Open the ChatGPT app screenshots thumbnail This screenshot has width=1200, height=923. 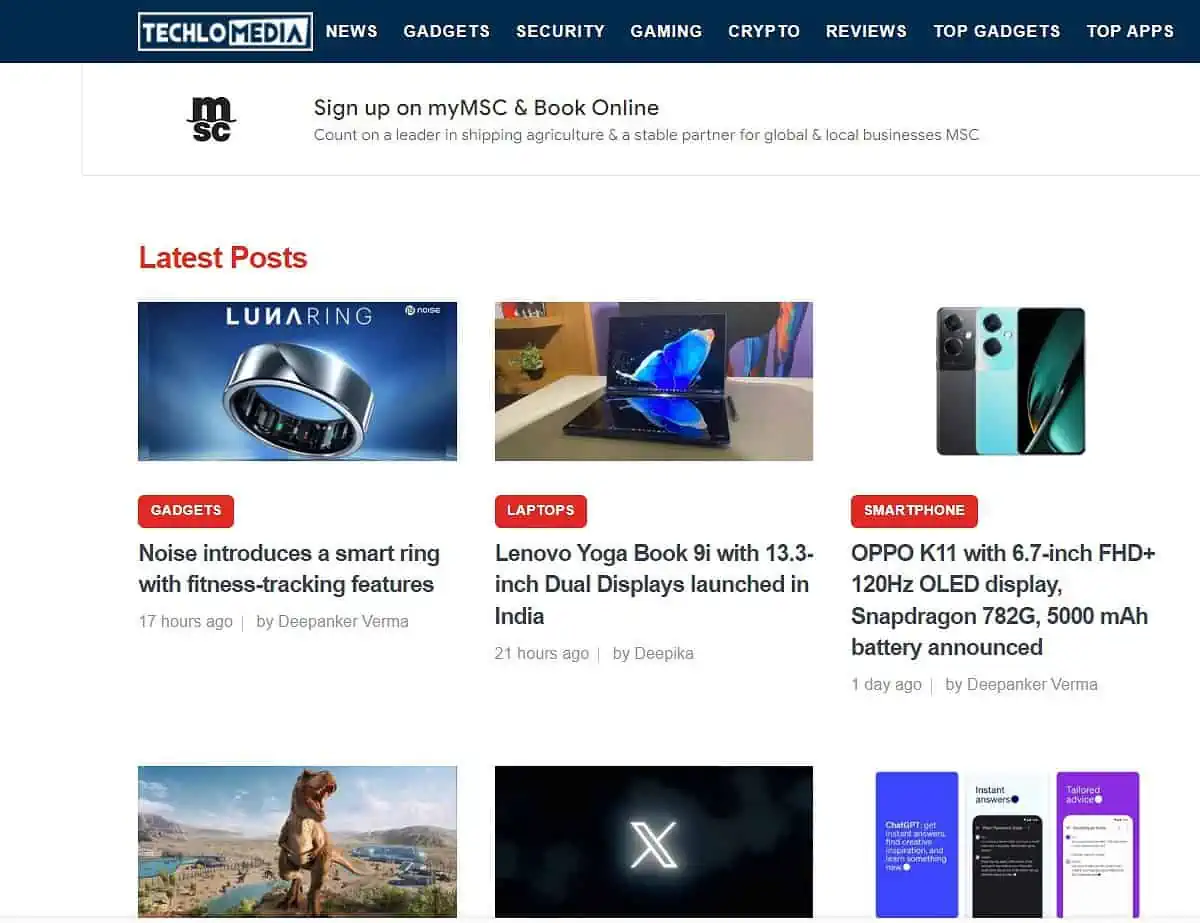tap(1008, 844)
